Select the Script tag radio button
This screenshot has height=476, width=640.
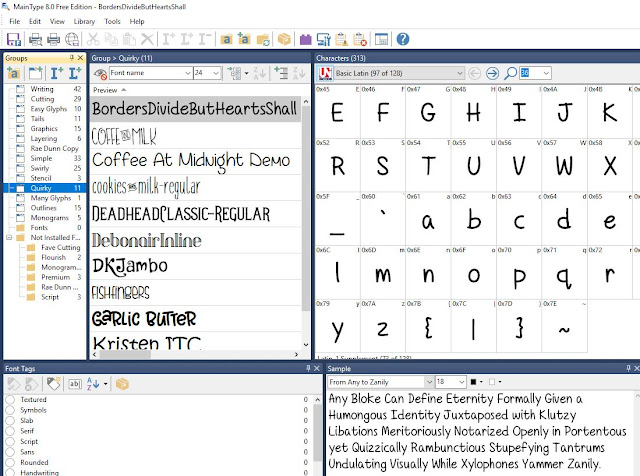point(10,442)
